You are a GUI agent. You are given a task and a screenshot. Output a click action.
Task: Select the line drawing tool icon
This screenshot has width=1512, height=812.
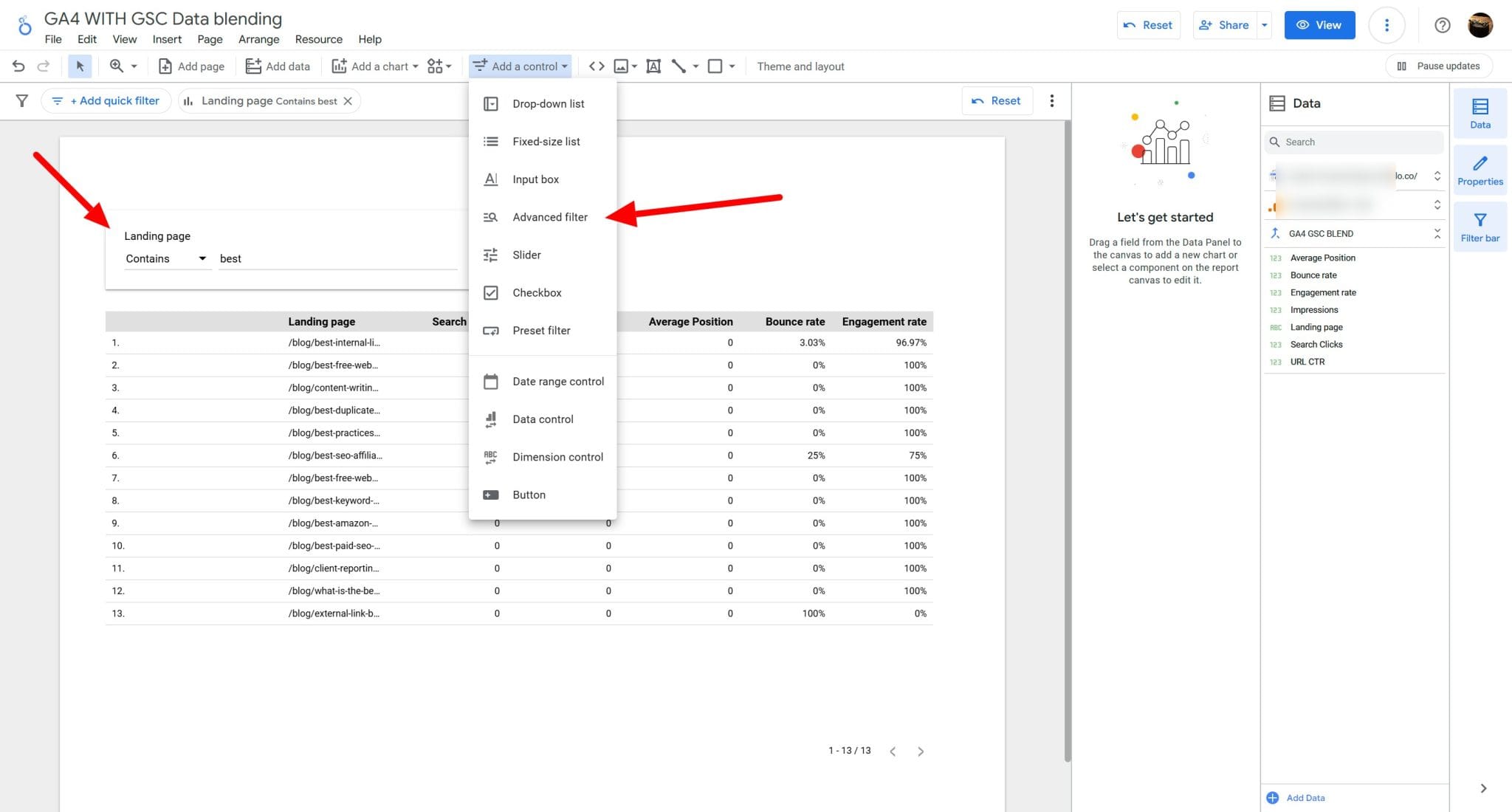tap(678, 66)
